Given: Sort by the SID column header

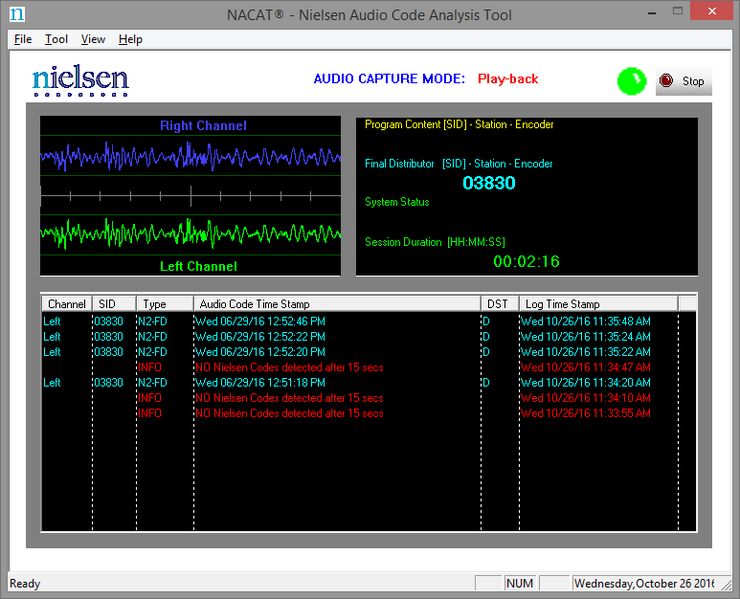Looking at the screenshot, I should (114, 304).
